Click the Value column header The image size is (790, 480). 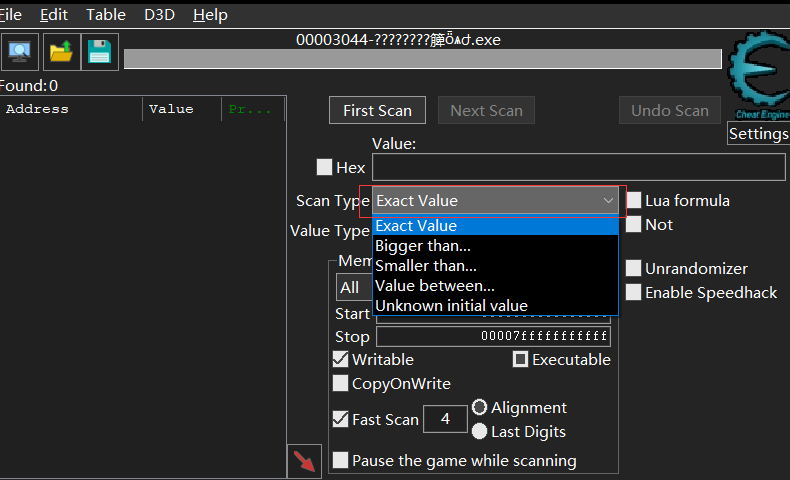click(x=182, y=109)
